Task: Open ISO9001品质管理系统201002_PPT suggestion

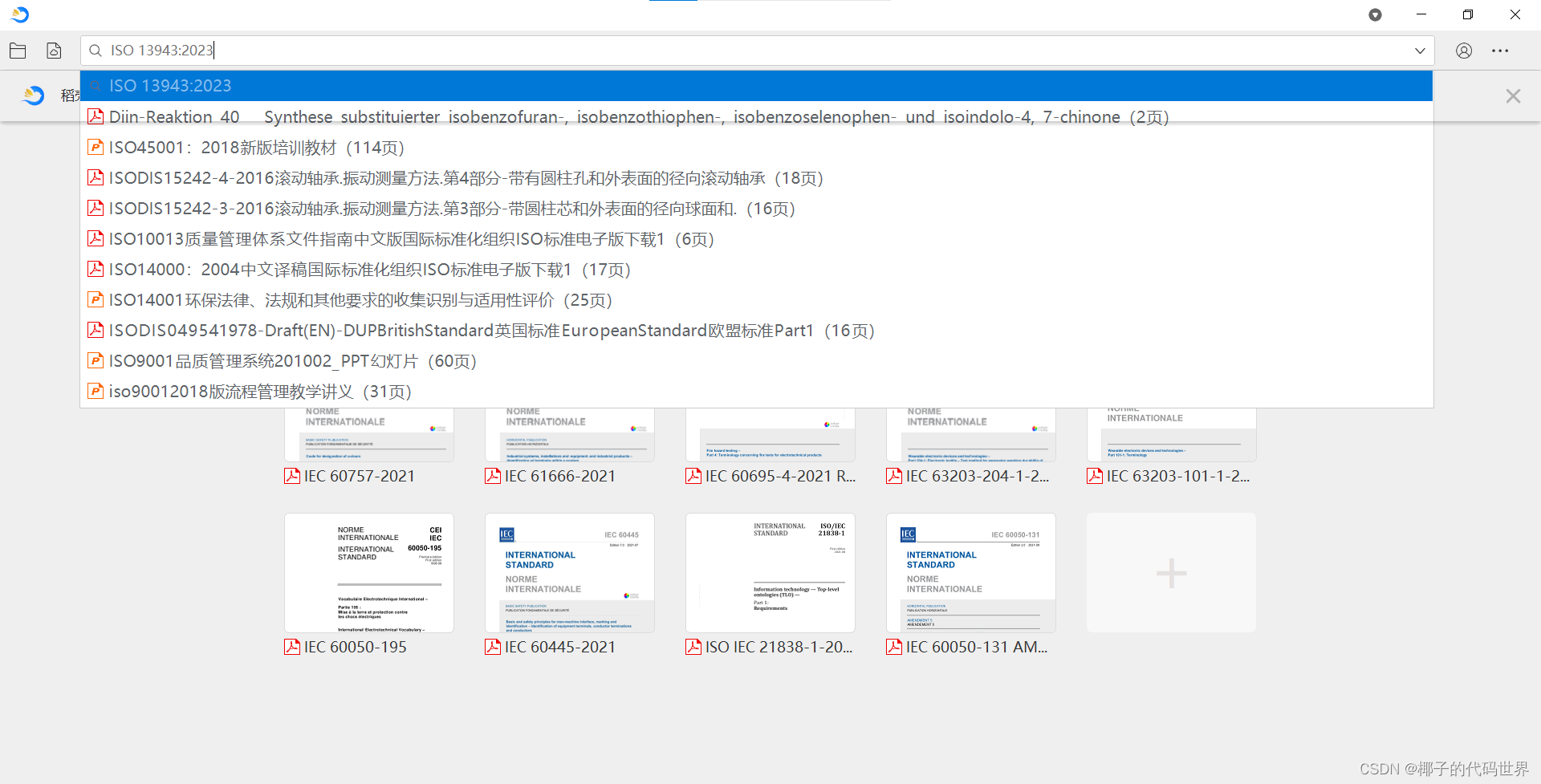Action: pyautogui.click(x=757, y=361)
